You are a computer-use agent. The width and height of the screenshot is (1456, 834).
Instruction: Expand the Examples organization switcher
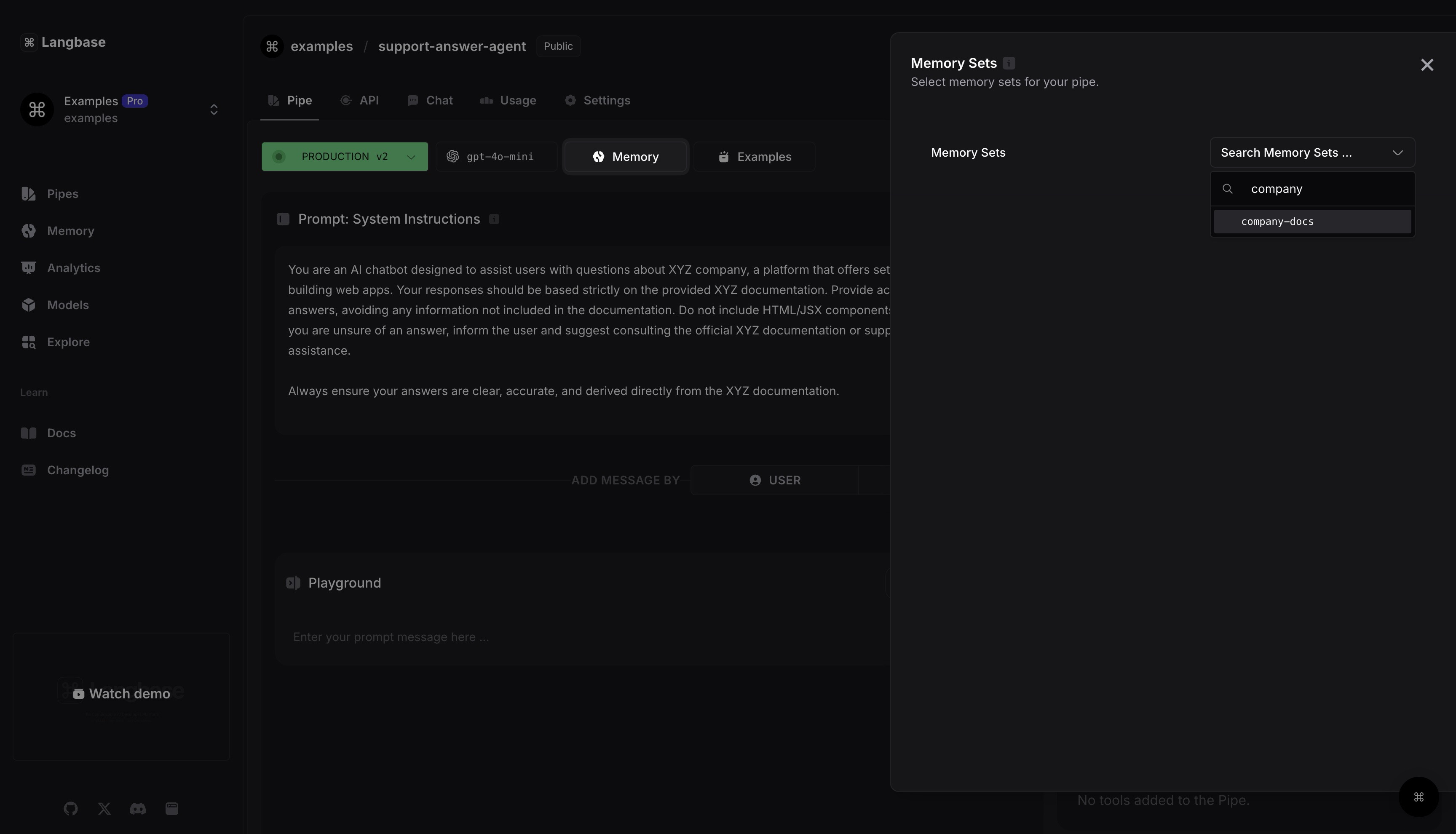pyautogui.click(x=214, y=110)
